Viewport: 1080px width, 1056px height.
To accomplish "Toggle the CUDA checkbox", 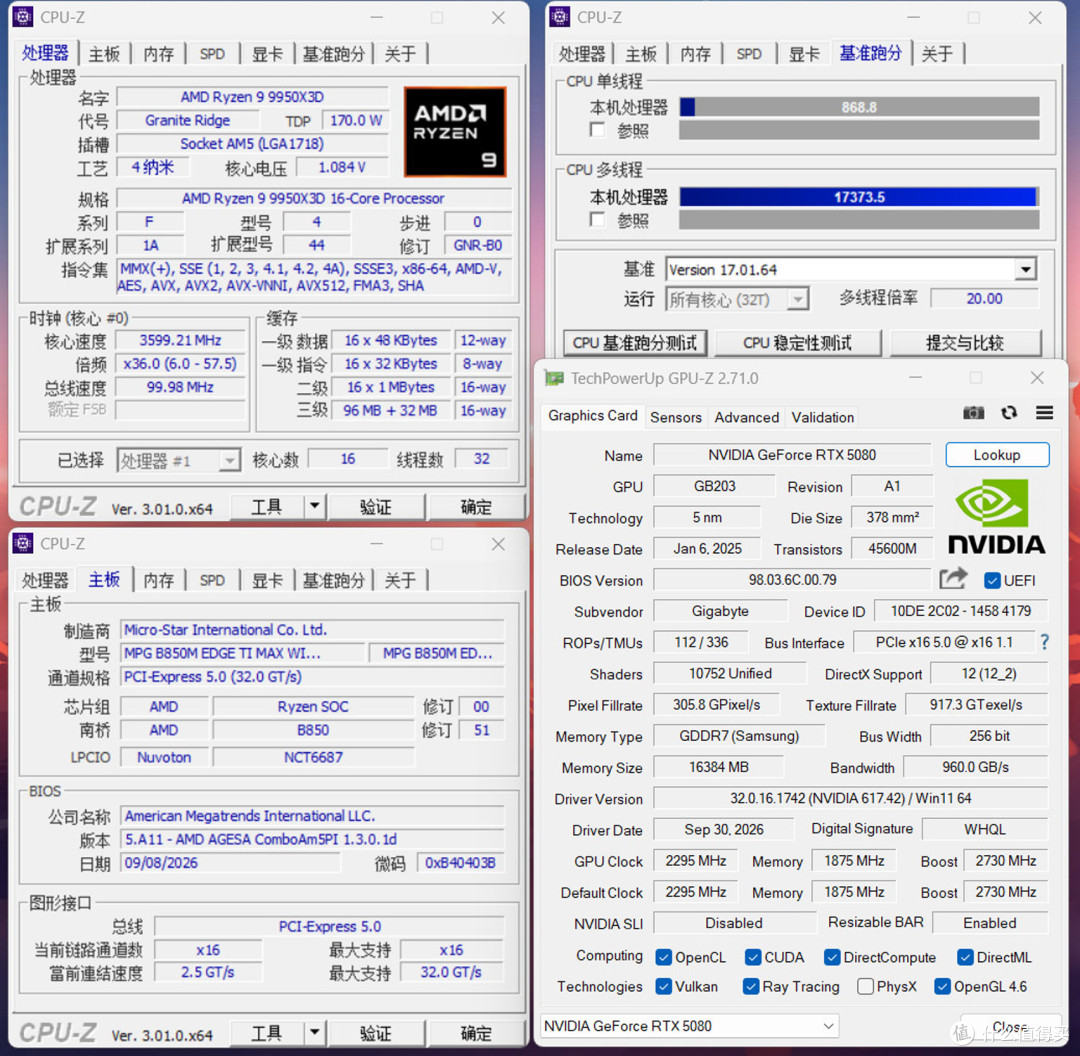I will (753, 957).
